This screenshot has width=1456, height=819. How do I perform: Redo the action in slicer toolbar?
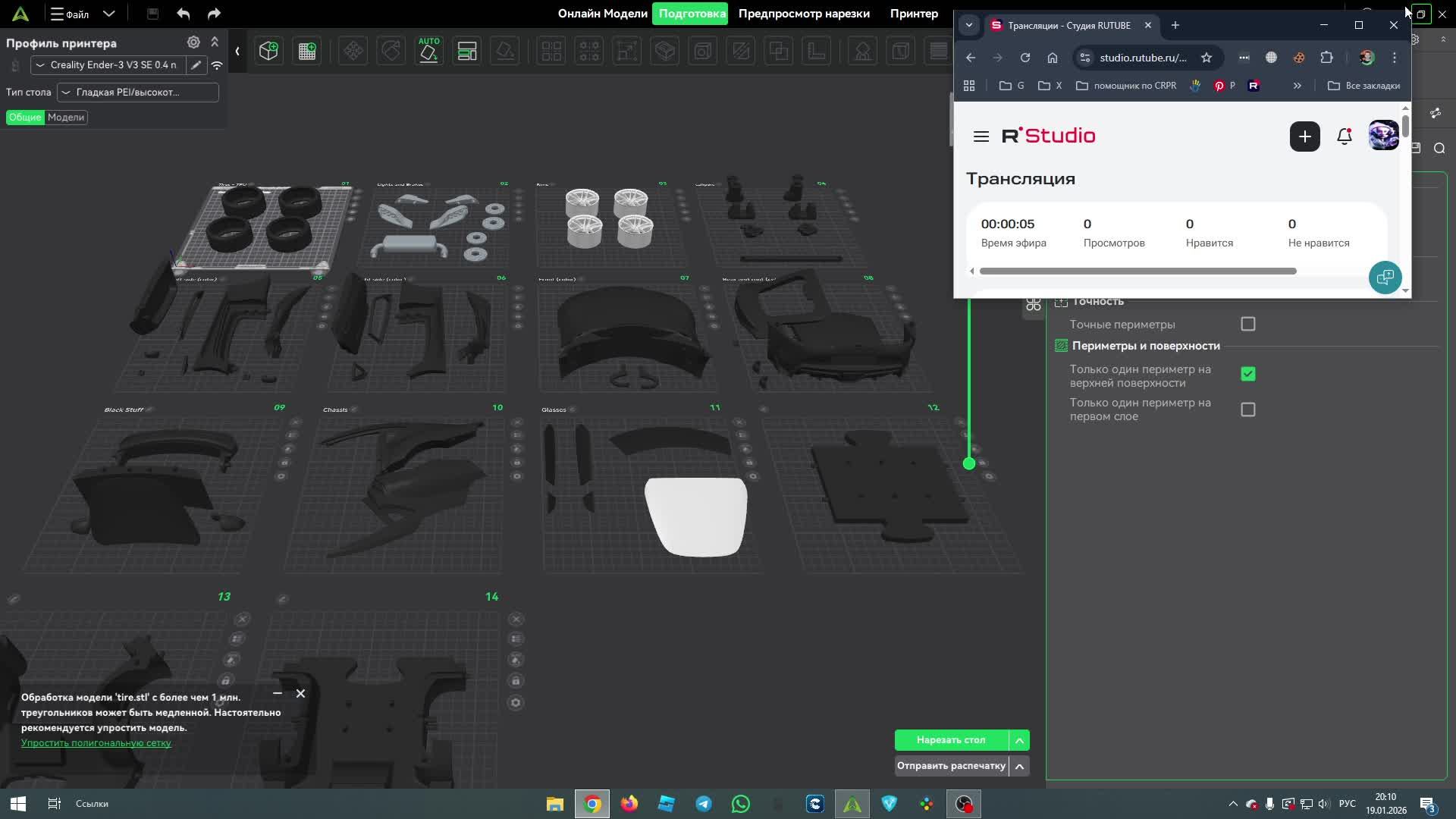pyautogui.click(x=214, y=14)
